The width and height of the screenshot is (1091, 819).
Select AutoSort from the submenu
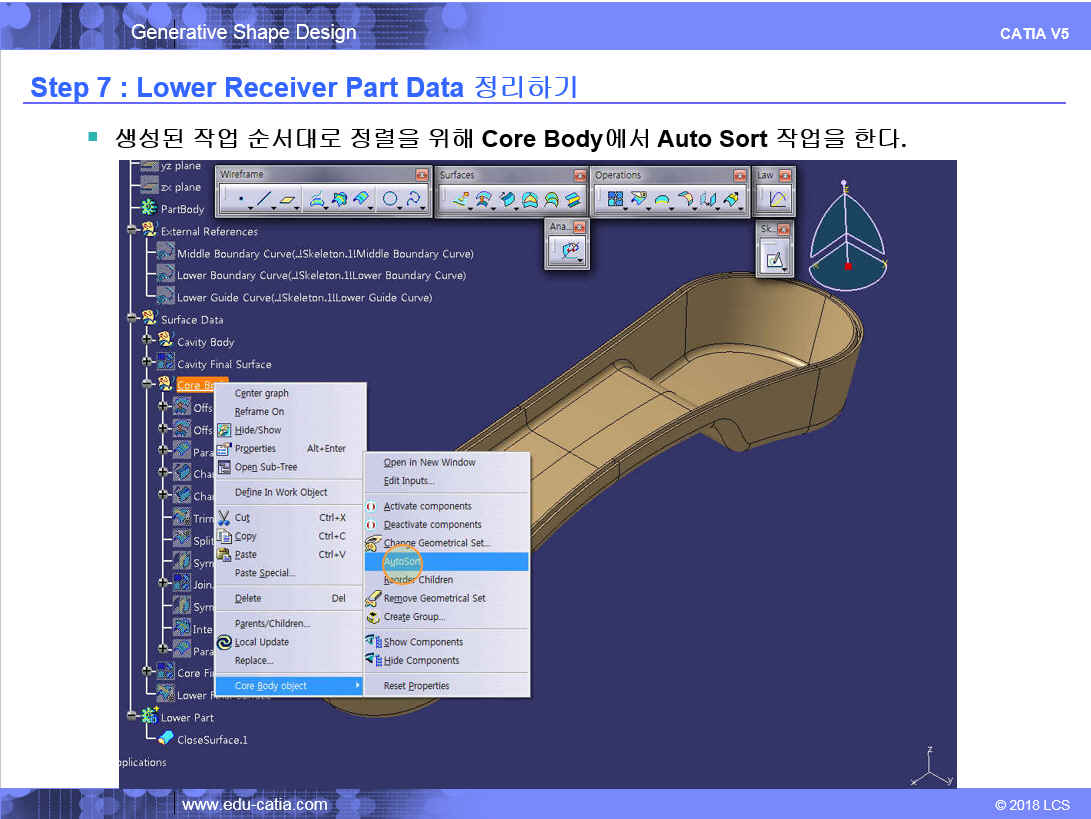point(402,562)
